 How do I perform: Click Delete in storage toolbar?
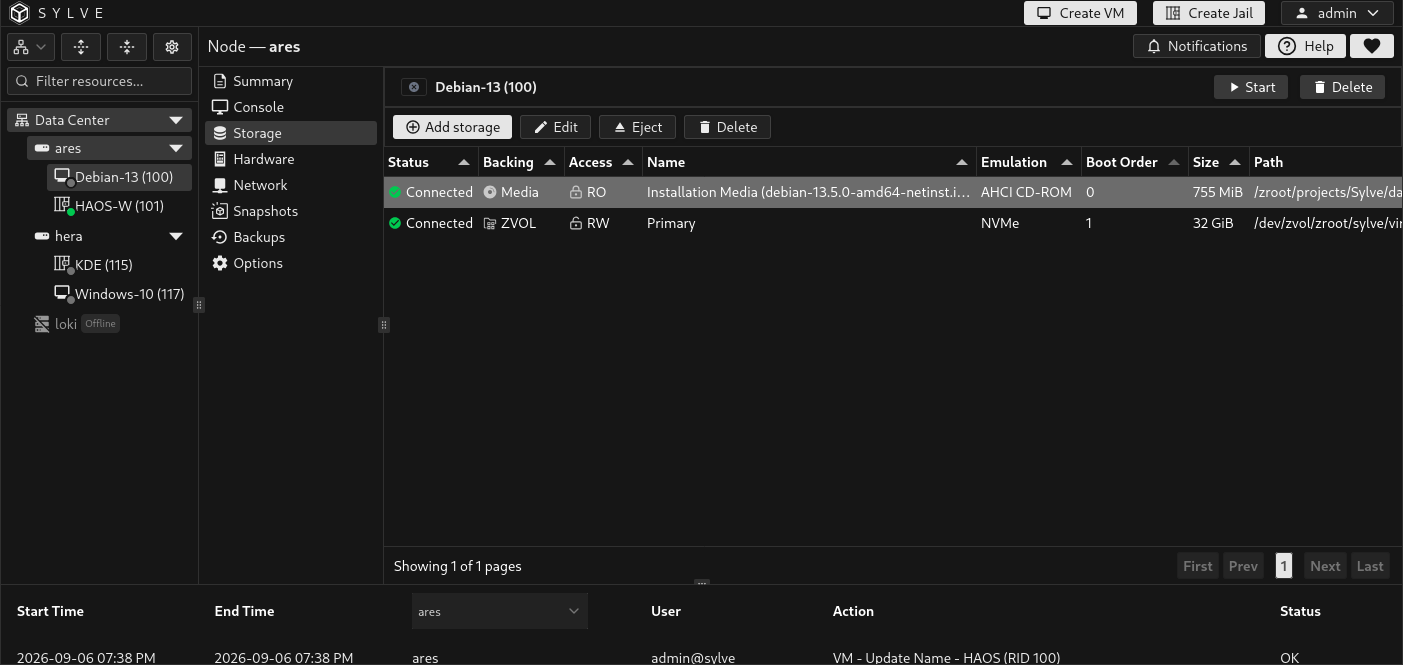727,127
